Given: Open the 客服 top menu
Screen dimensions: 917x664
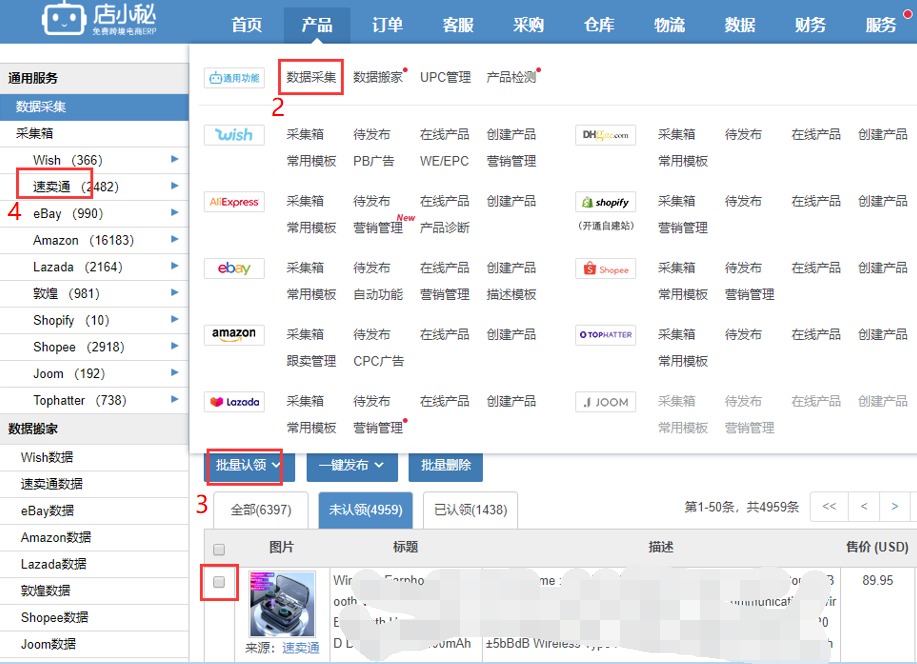Looking at the screenshot, I should [x=458, y=25].
